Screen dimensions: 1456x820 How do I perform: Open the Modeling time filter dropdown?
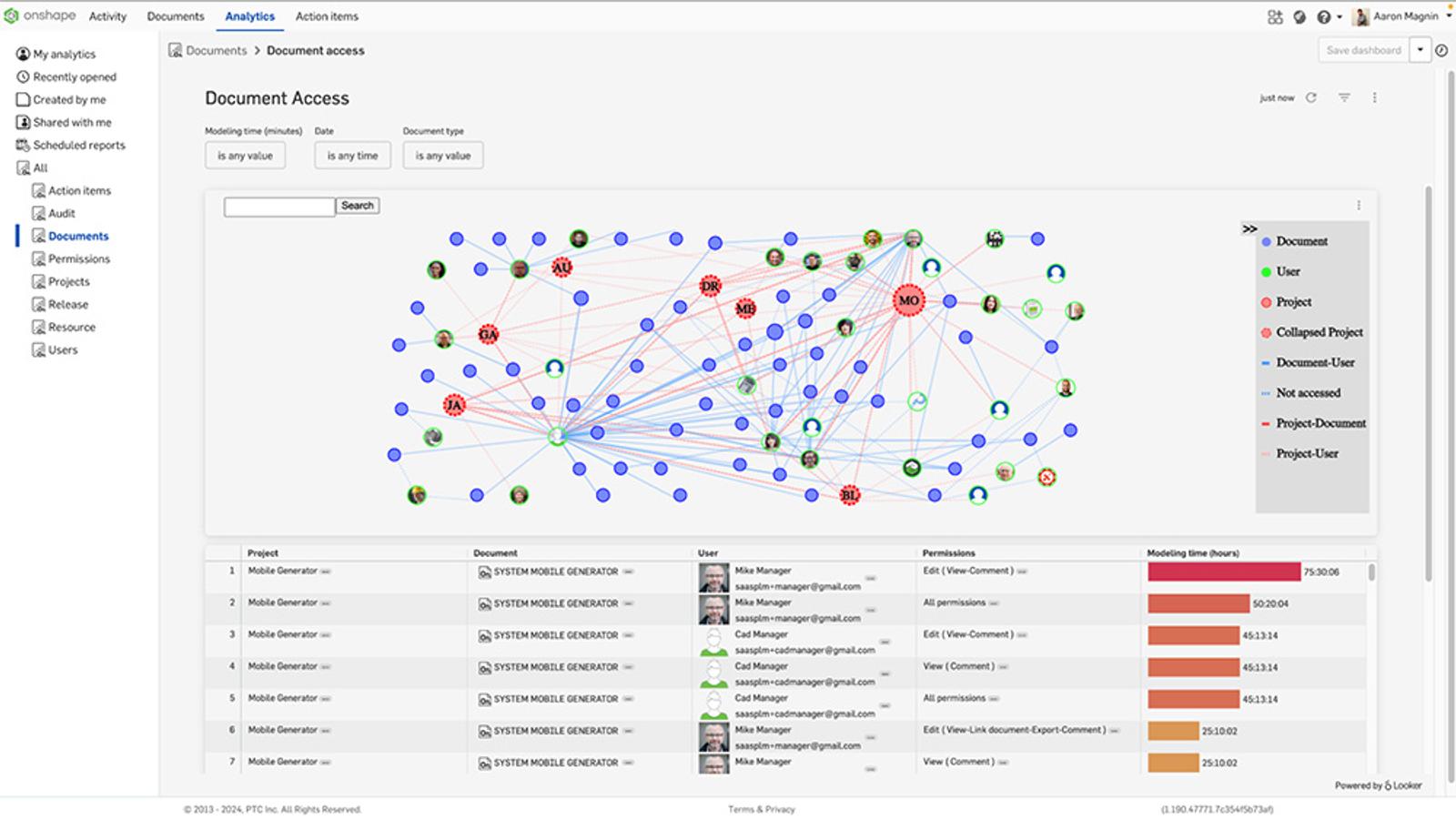pyautogui.click(x=245, y=156)
